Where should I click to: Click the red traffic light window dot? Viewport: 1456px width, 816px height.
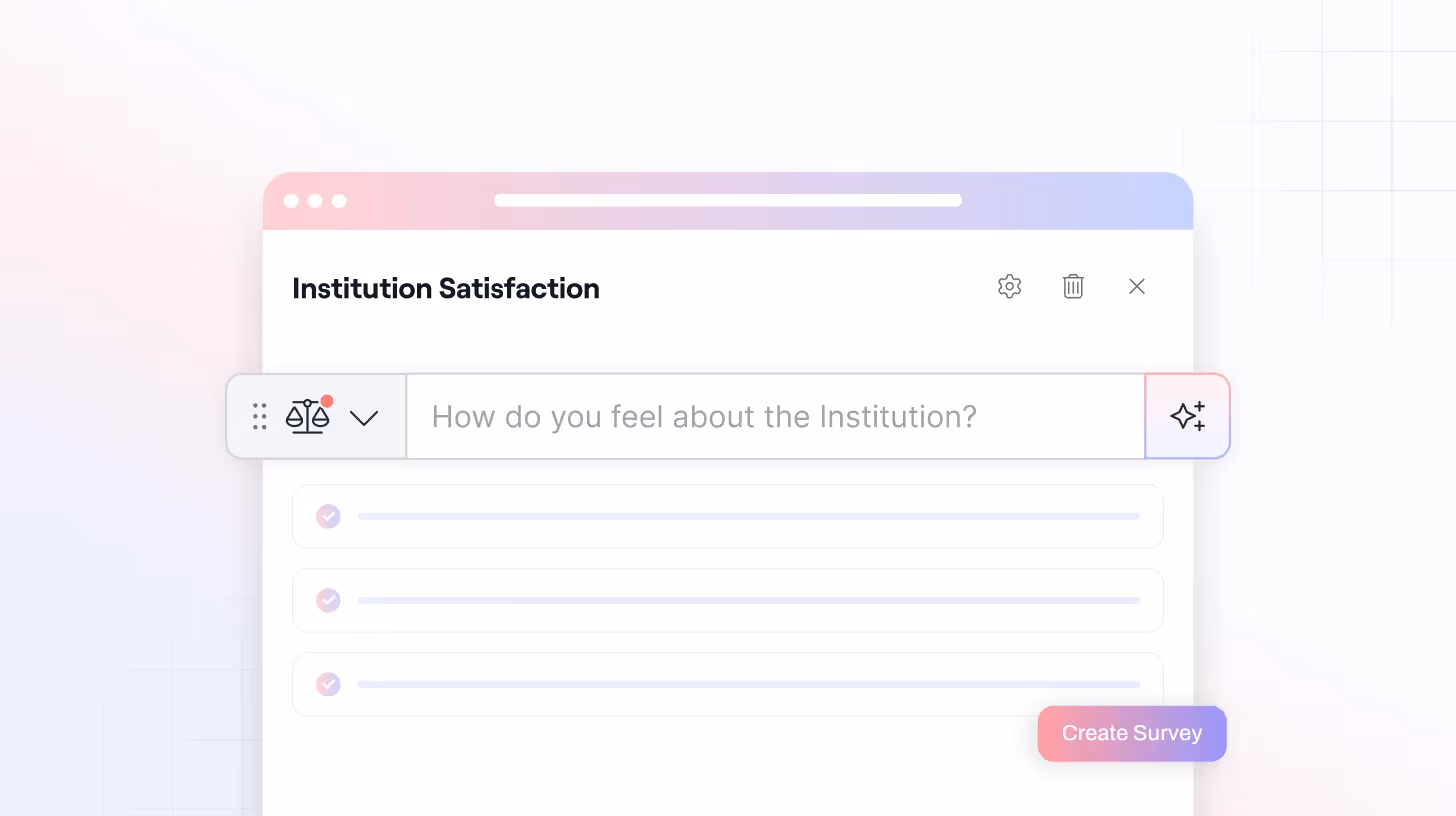point(291,200)
